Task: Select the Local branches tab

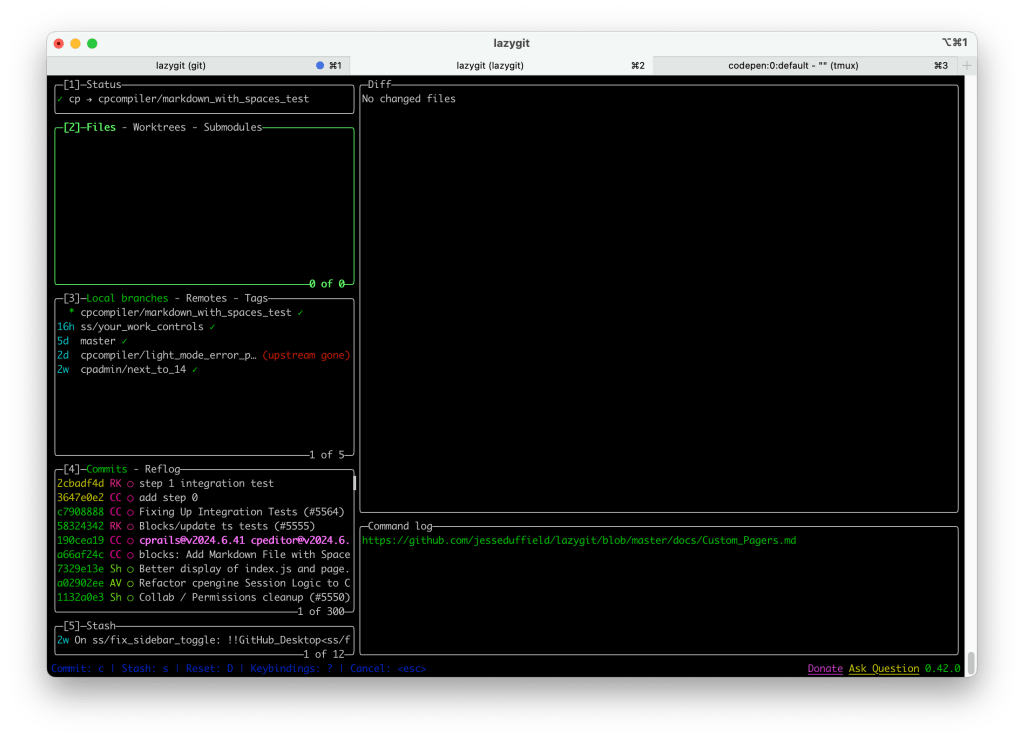Action: click(x=127, y=298)
